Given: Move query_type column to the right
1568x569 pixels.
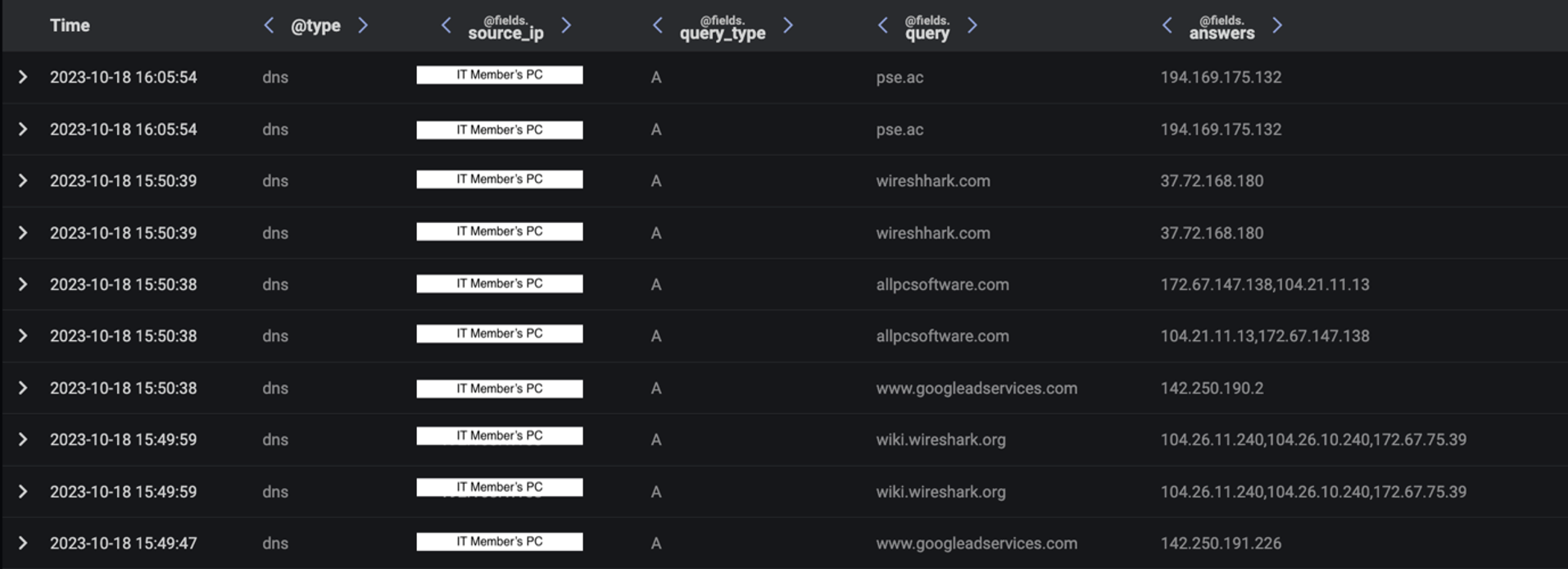Looking at the screenshot, I should 788,25.
